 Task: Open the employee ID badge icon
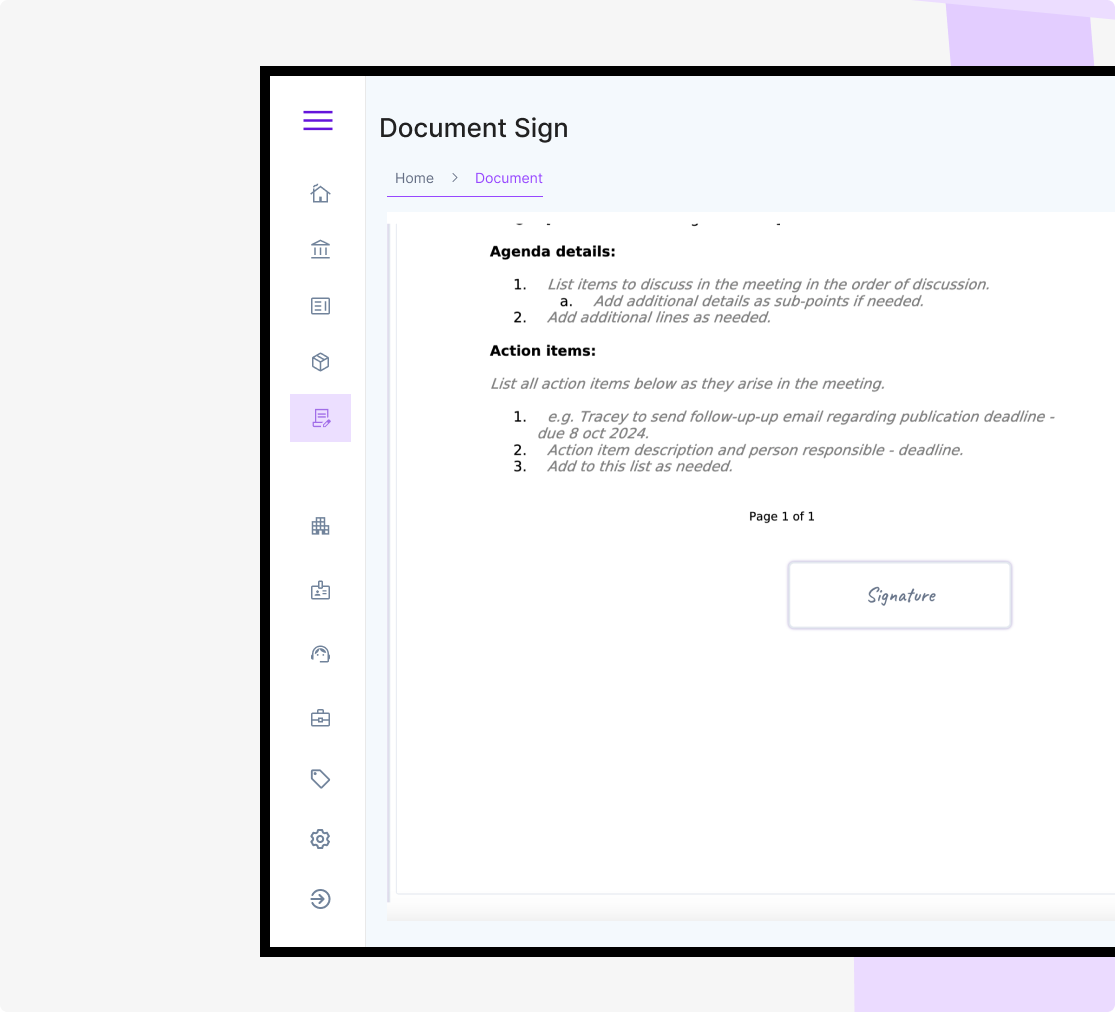click(320, 590)
